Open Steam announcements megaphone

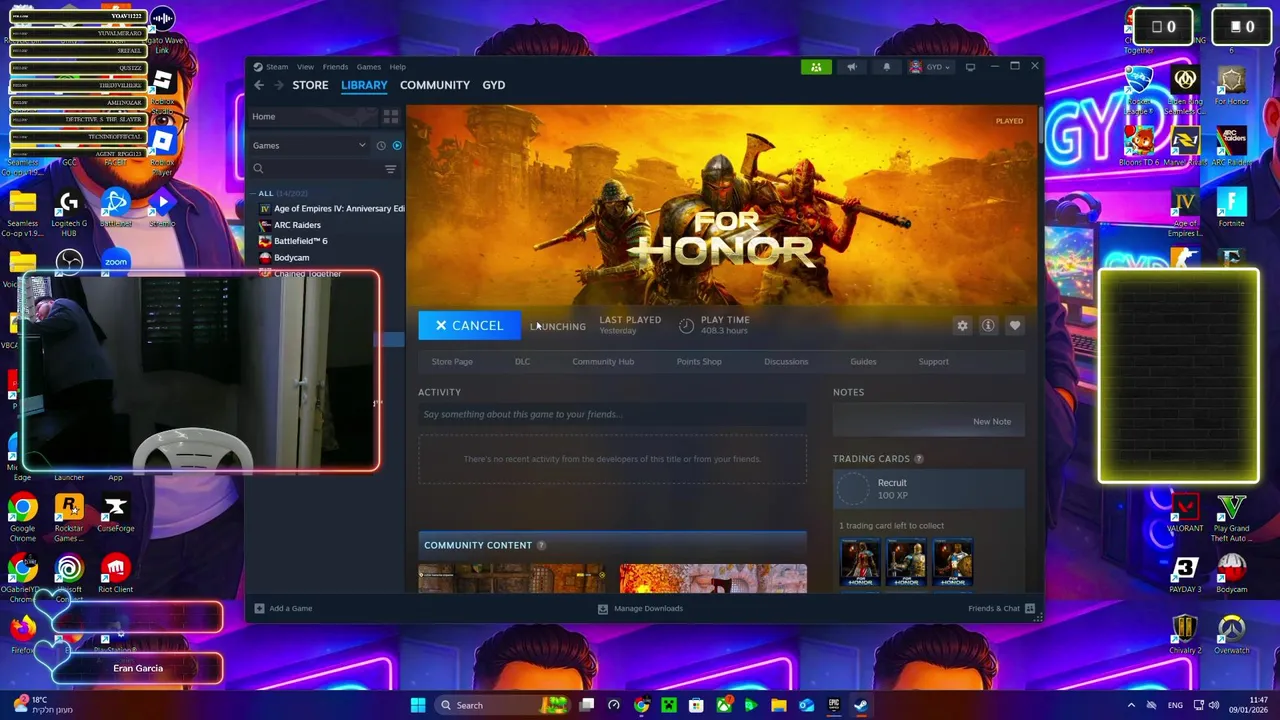coord(852,67)
